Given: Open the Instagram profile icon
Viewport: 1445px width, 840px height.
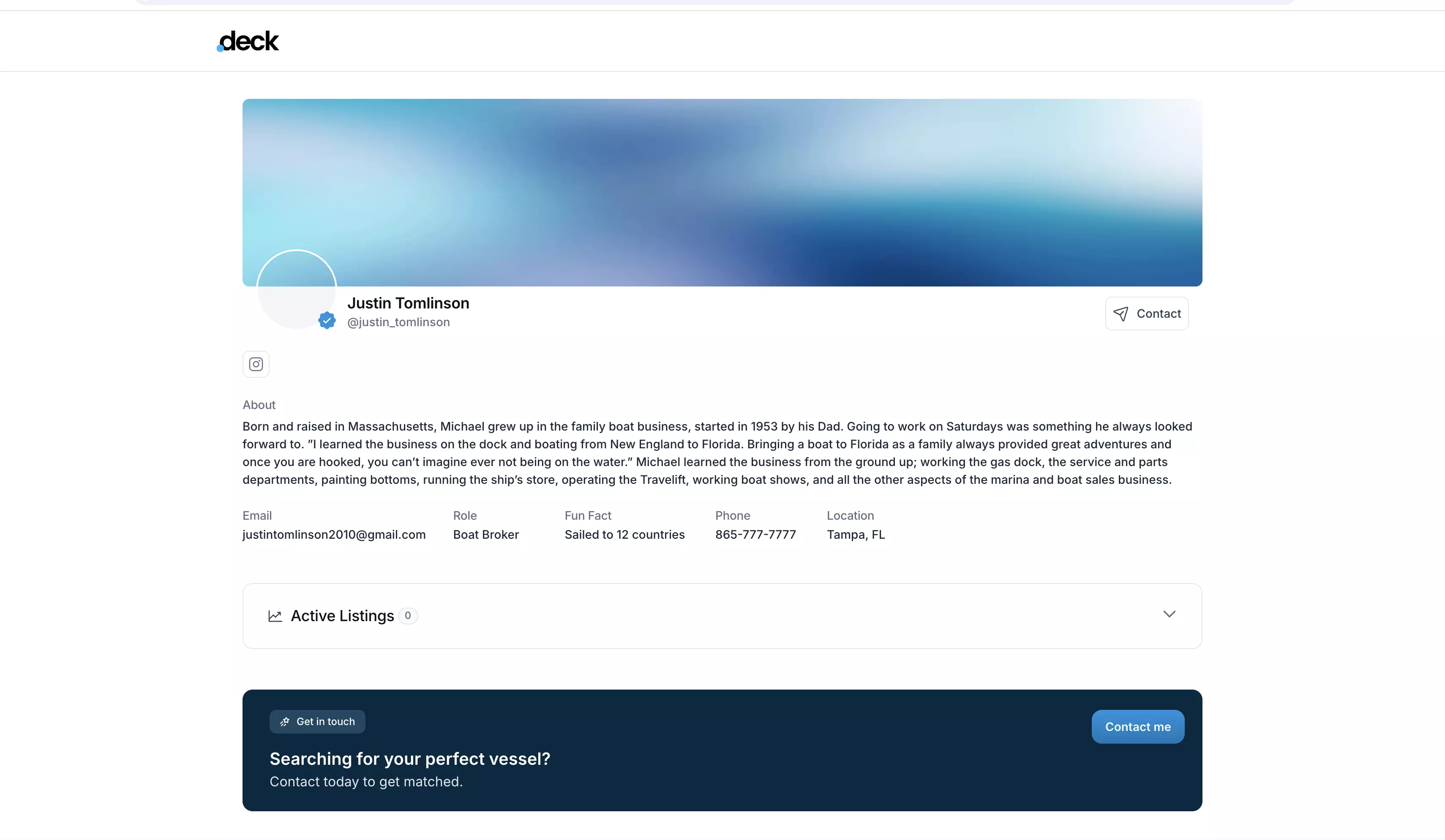Looking at the screenshot, I should pyautogui.click(x=256, y=364).
